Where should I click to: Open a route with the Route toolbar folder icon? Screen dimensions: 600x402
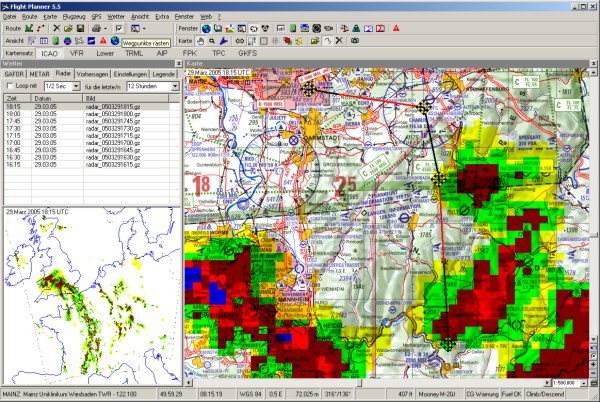68,28
